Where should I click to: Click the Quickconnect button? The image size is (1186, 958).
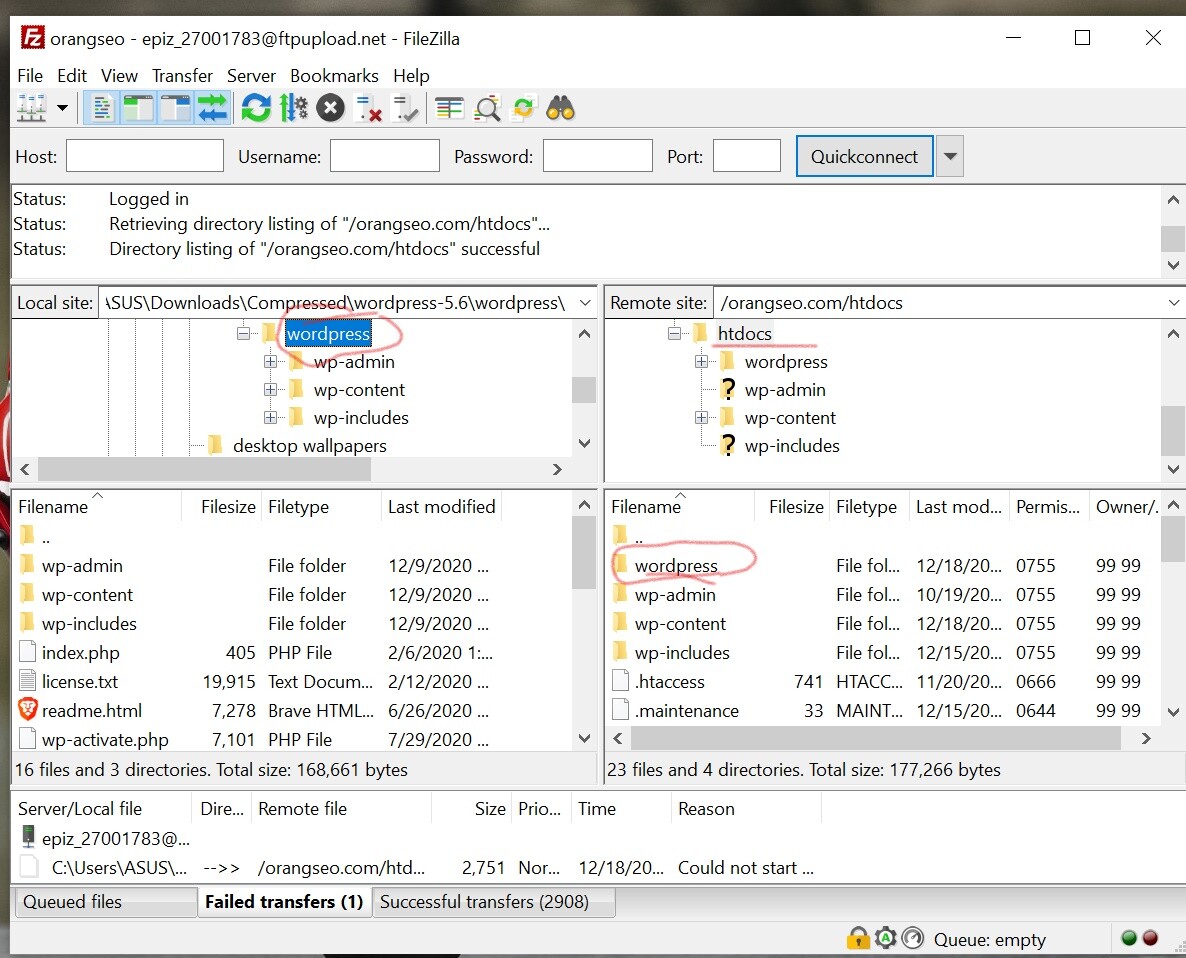pos(864,156)
